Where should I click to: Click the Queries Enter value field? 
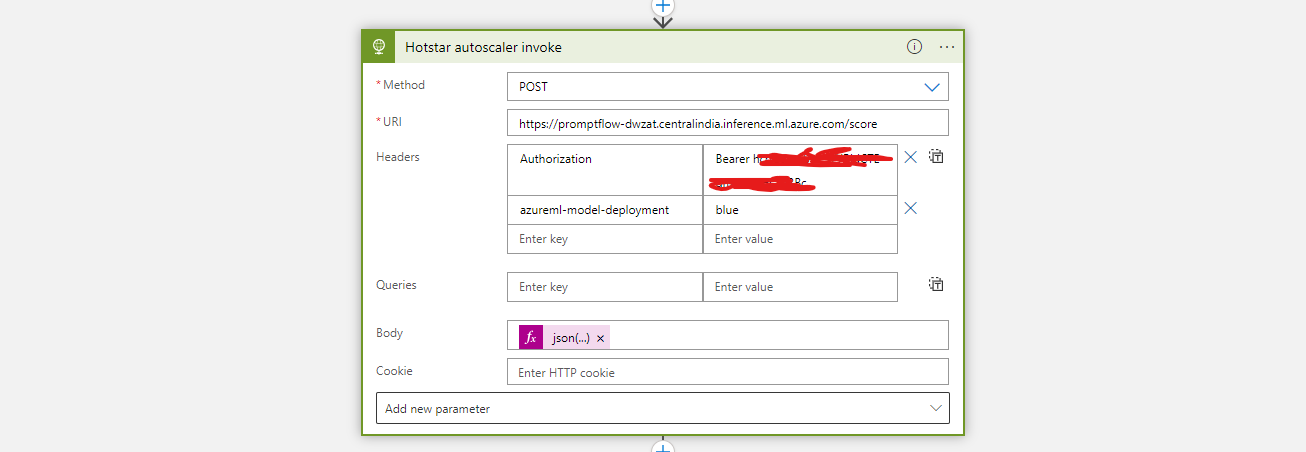click(x=800, y=287)
